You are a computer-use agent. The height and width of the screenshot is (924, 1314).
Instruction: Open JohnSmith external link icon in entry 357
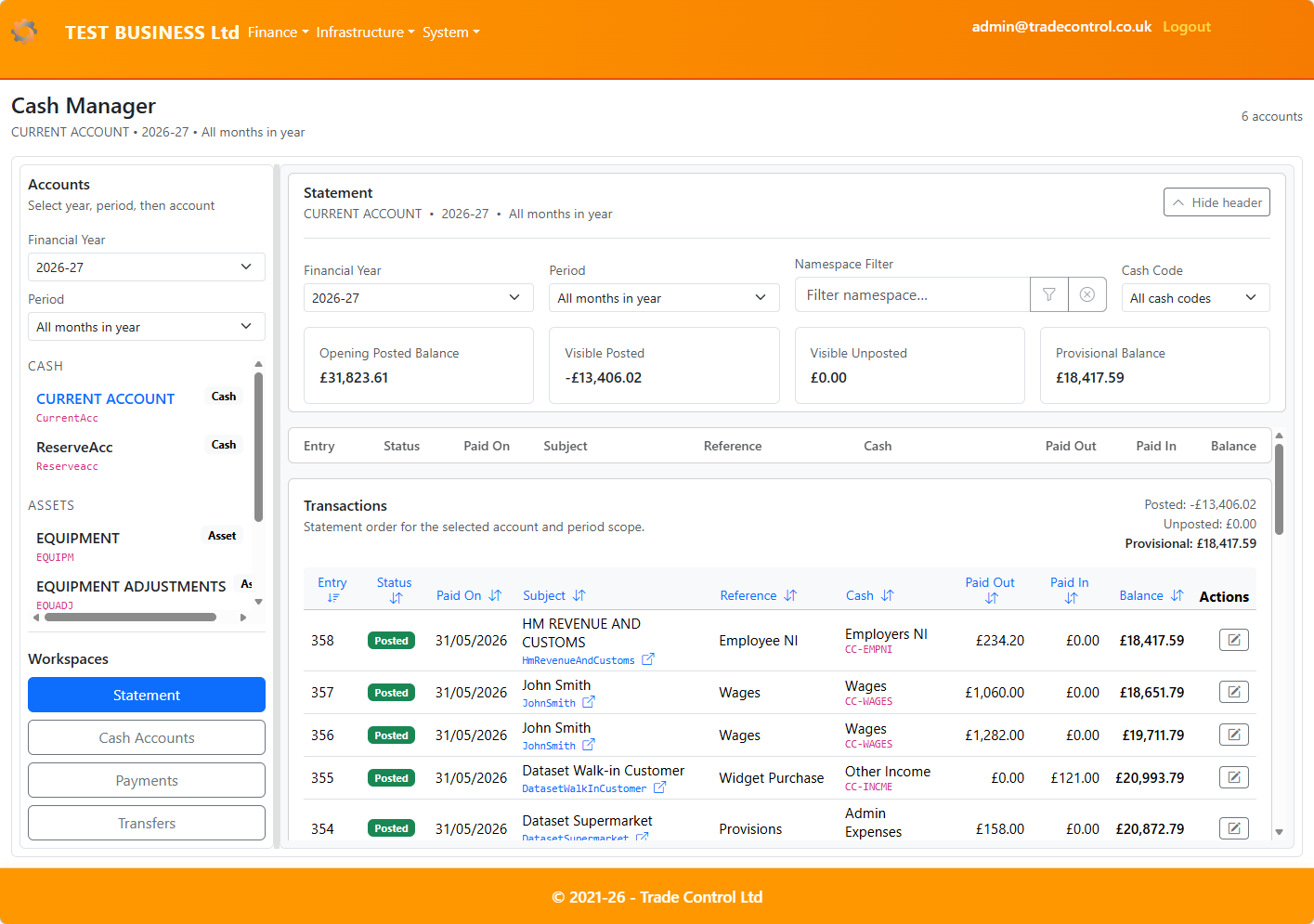pos(589,702)
